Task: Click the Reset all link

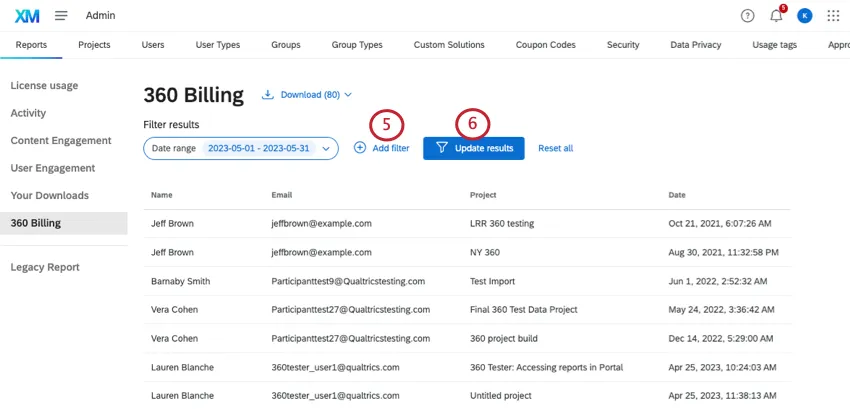Action: (x=555, y=148)
